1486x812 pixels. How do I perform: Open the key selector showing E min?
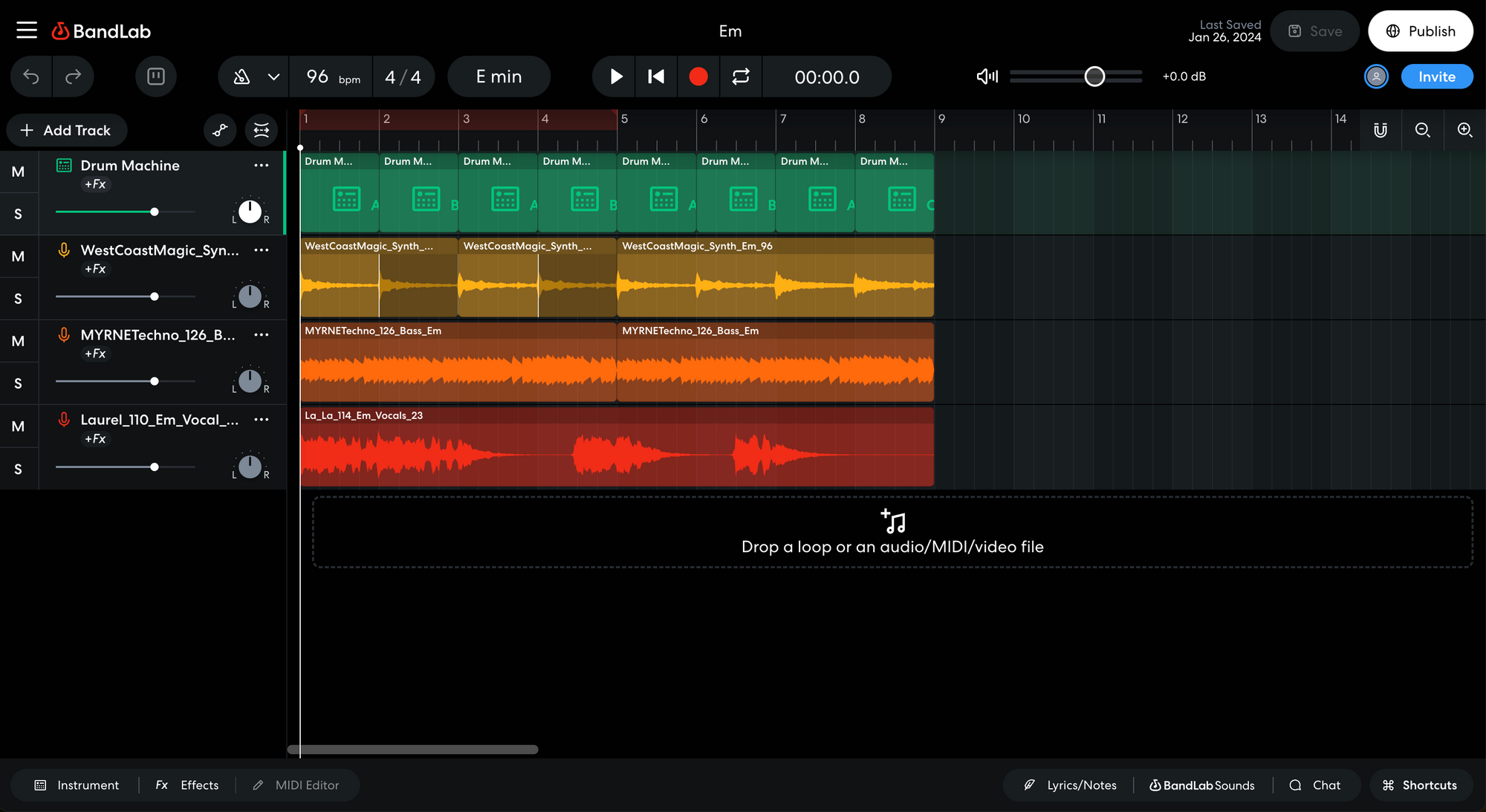[x=499, y=77]
